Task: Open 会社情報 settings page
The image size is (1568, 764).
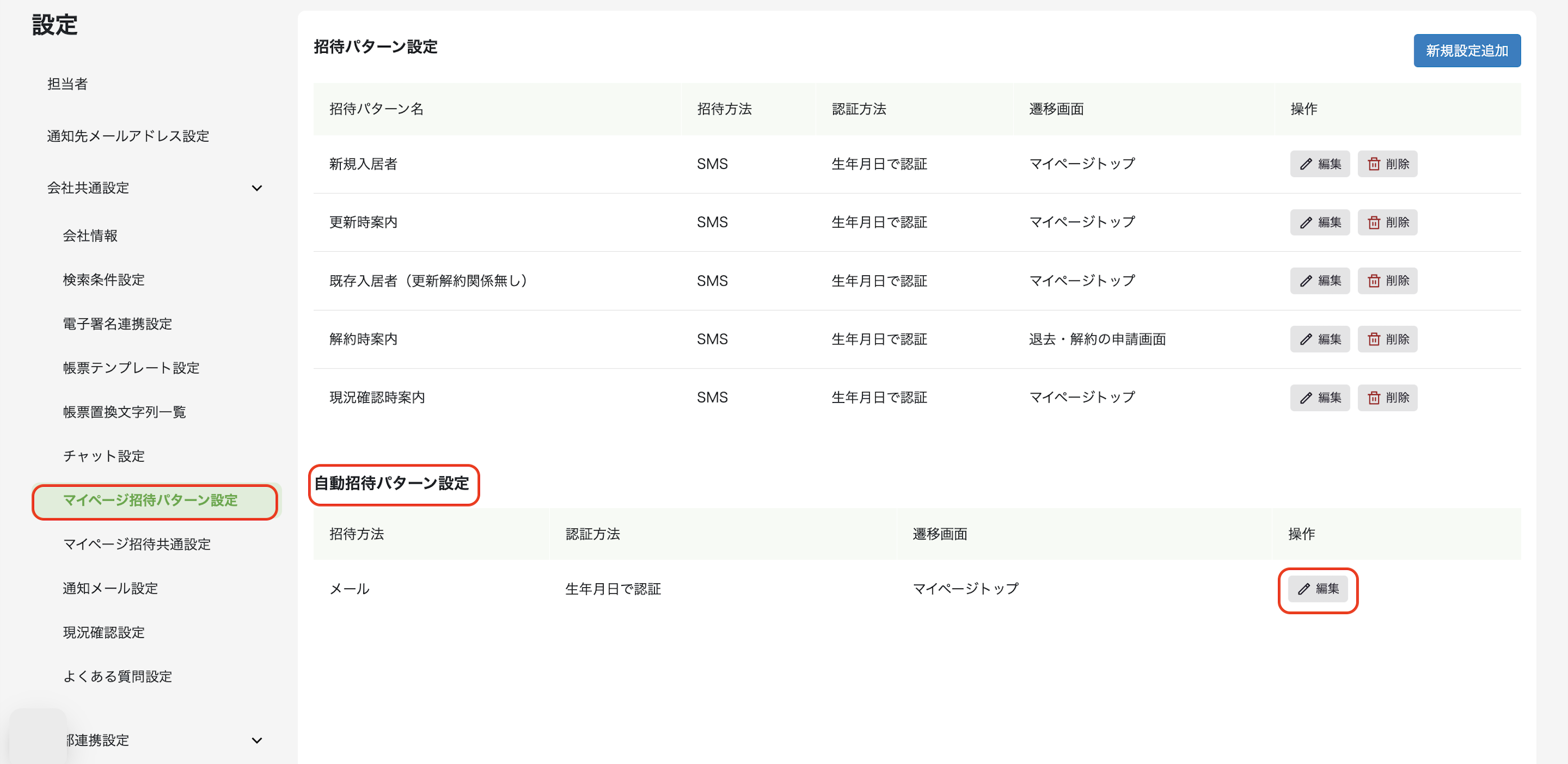Action: 90,236
